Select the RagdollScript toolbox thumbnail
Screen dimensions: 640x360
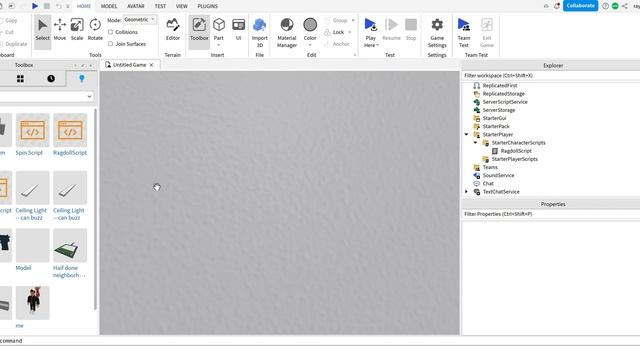[70, 130]
